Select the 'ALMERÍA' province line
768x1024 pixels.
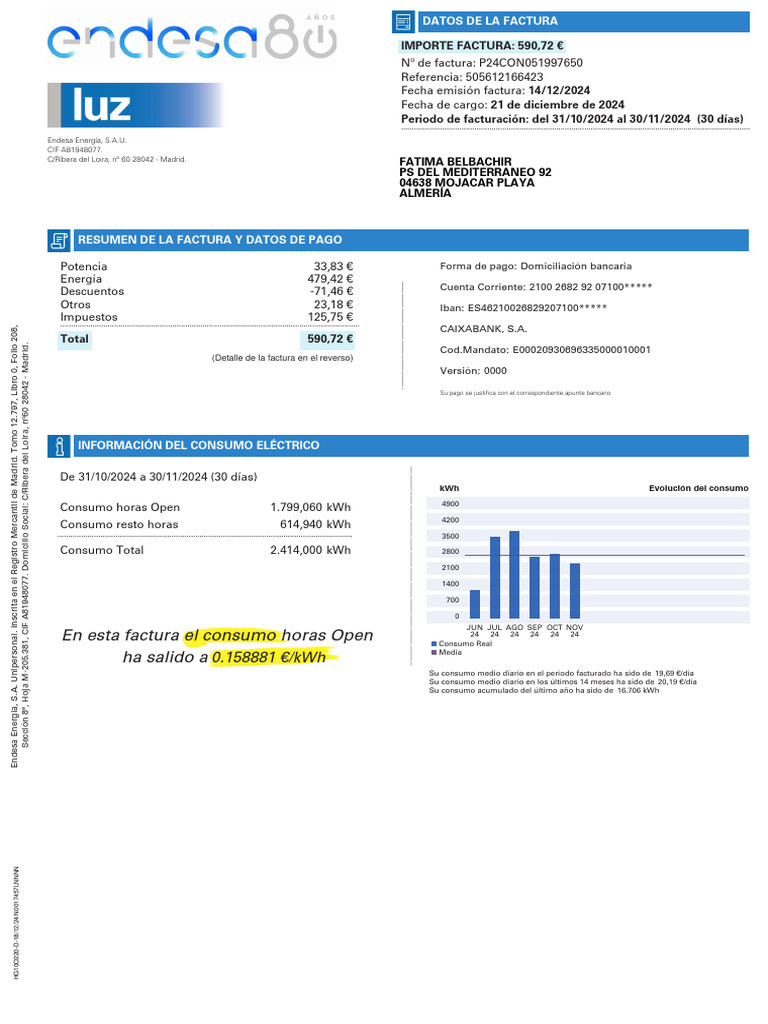click(x=425, y=193)
